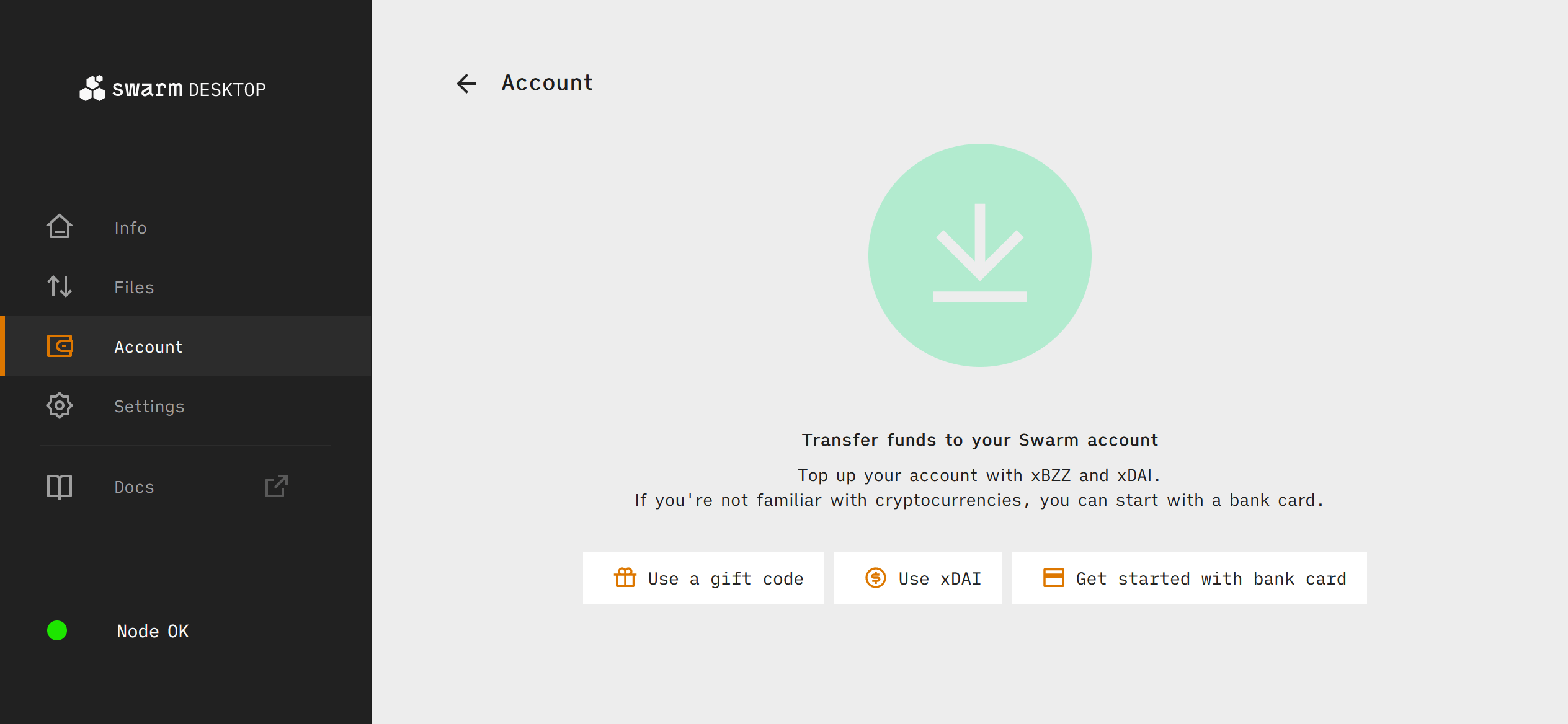
Task: Click the Settings gear icon
Action: [x=60, y=406]
